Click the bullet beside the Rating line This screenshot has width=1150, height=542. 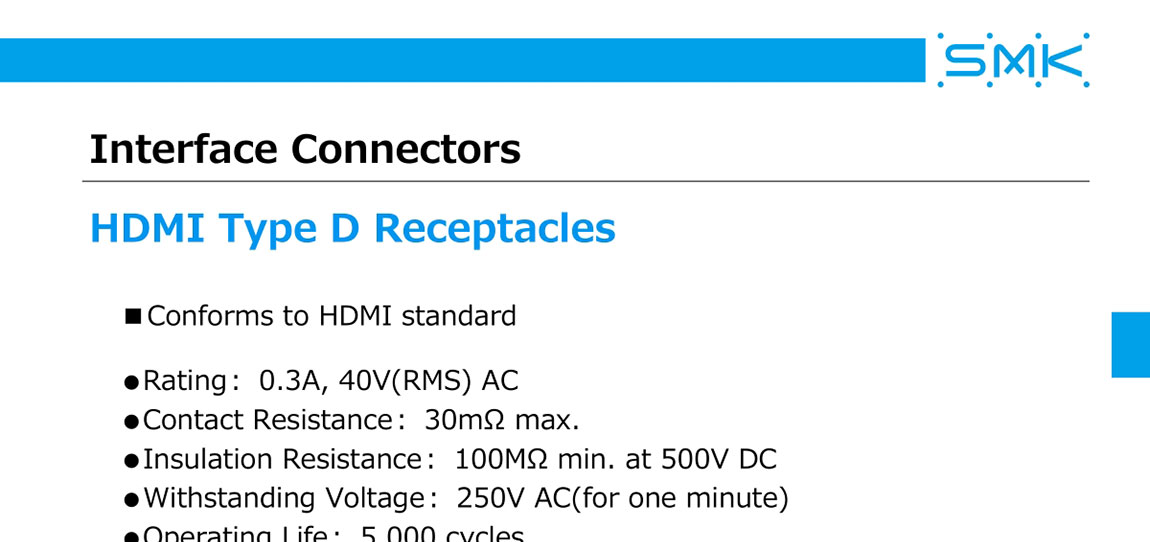pos(130,382)
